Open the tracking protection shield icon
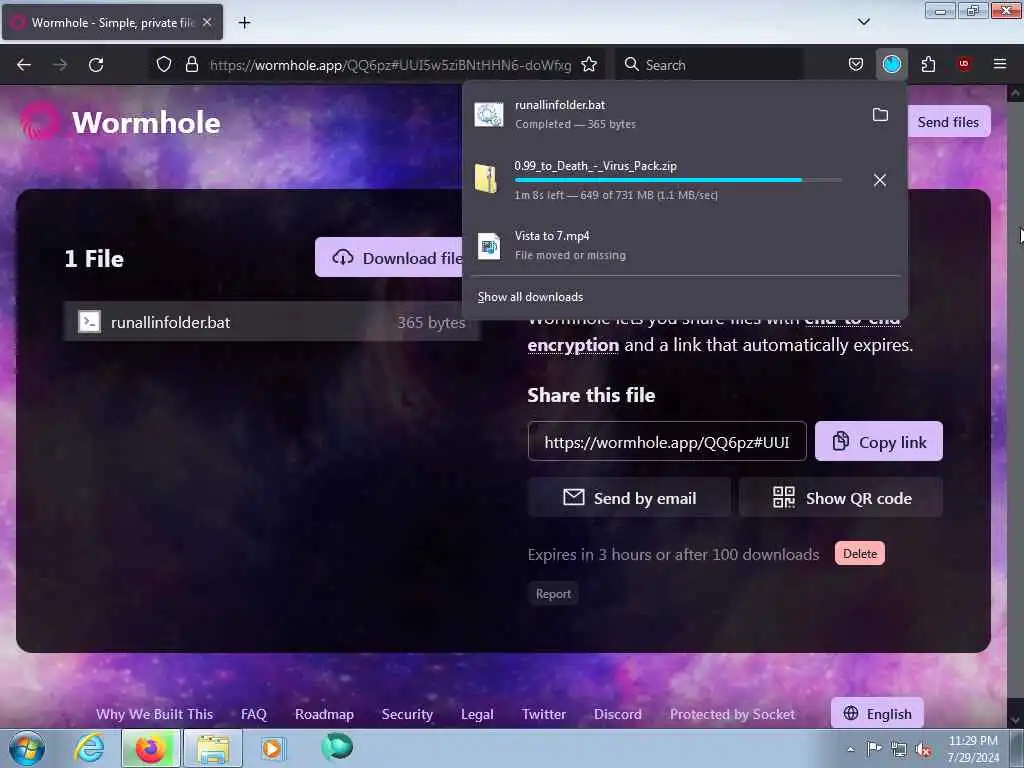Screen dimensions: 1024x768 coord(164,65)
